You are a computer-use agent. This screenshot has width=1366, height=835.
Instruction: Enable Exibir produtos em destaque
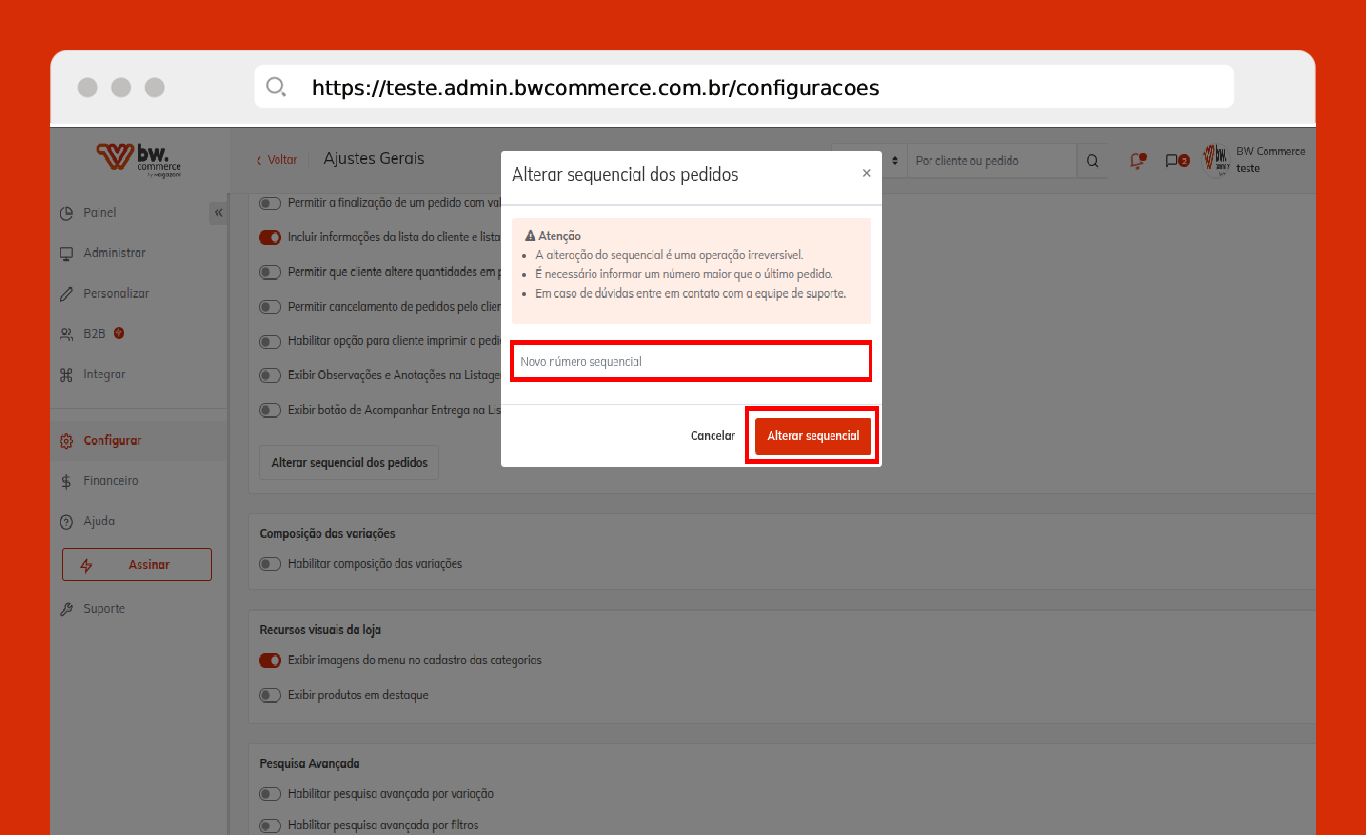tap(270, 695)
